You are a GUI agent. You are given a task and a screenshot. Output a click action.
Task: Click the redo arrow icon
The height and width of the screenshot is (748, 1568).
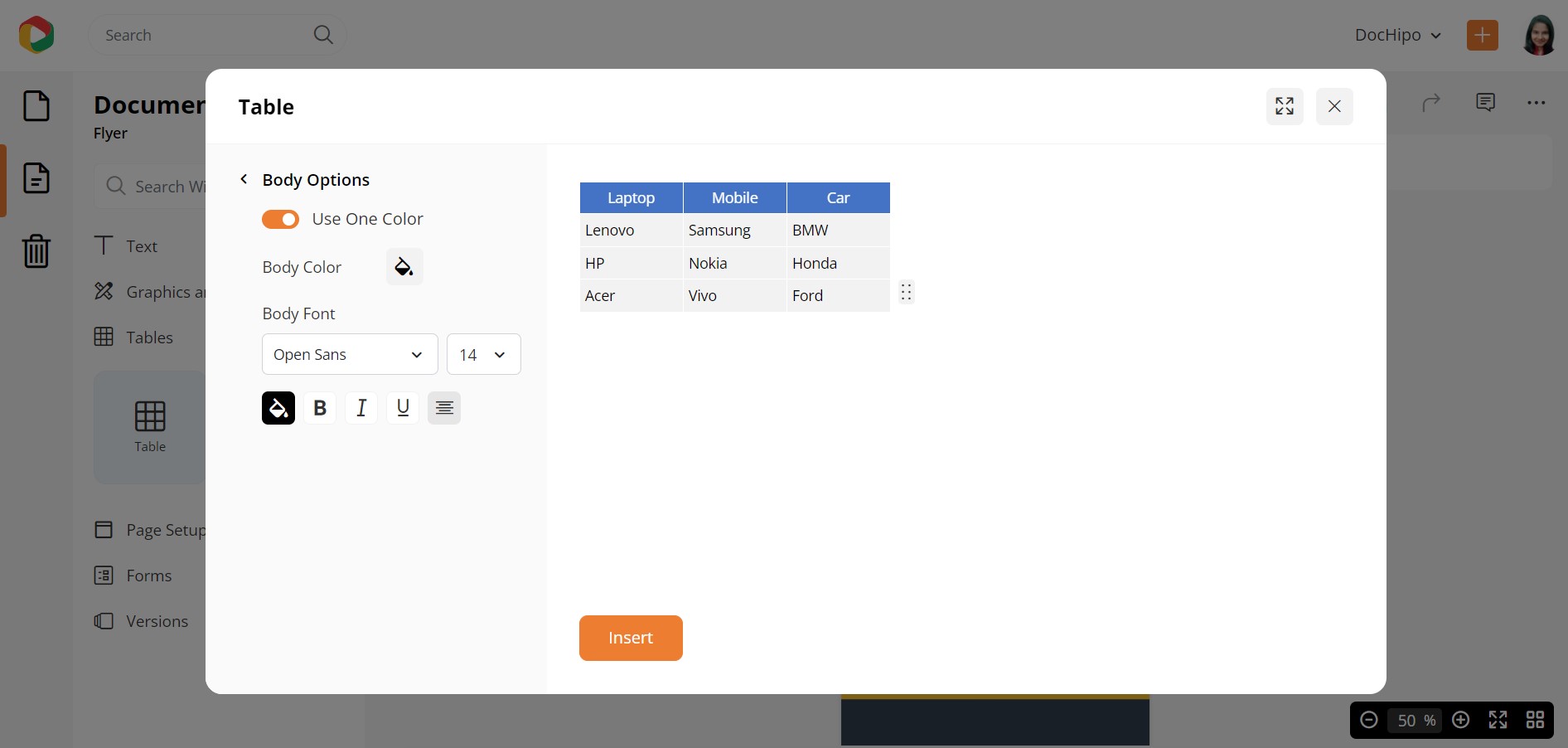pos(1431,103)
